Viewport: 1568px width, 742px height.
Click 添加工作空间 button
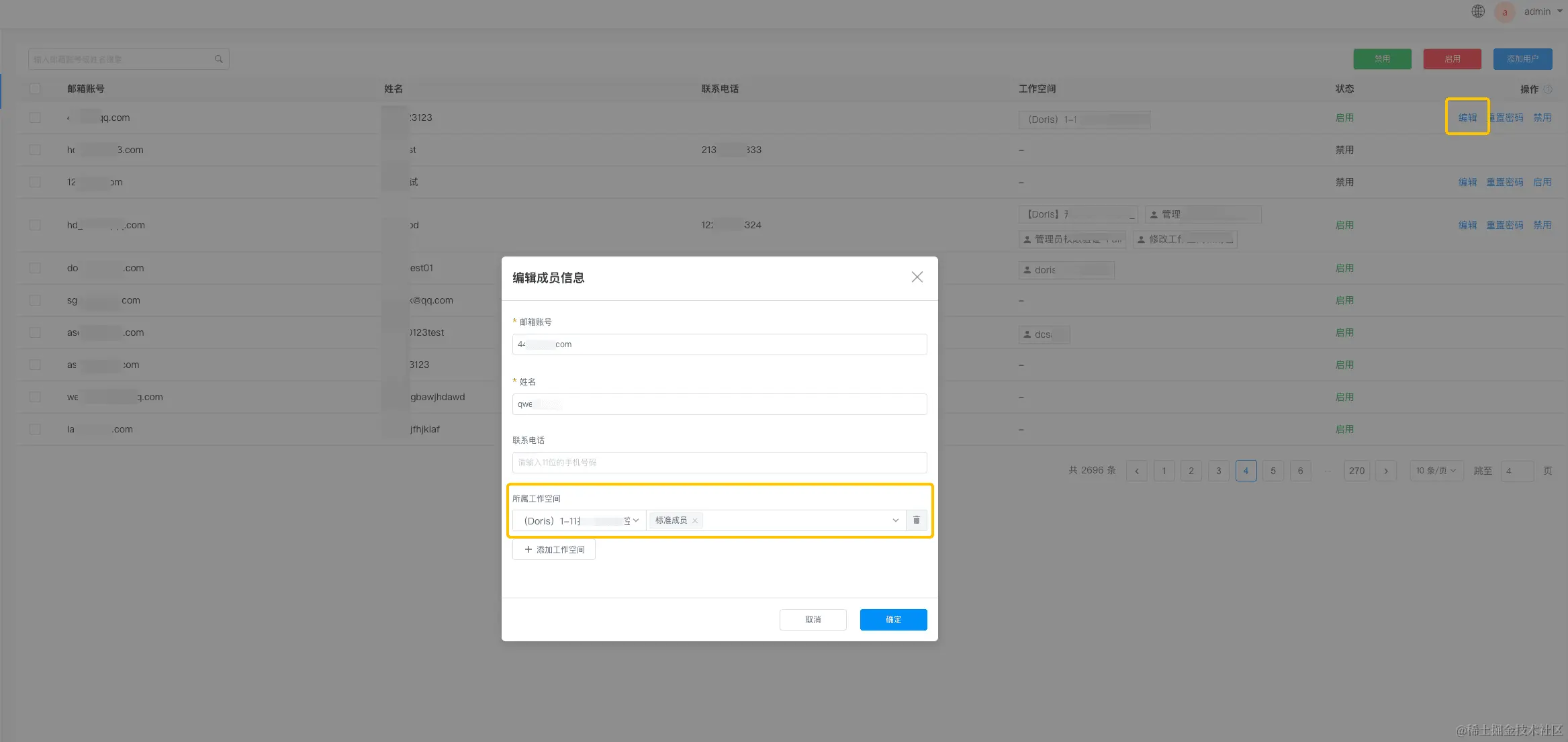[x=553, y=549]
